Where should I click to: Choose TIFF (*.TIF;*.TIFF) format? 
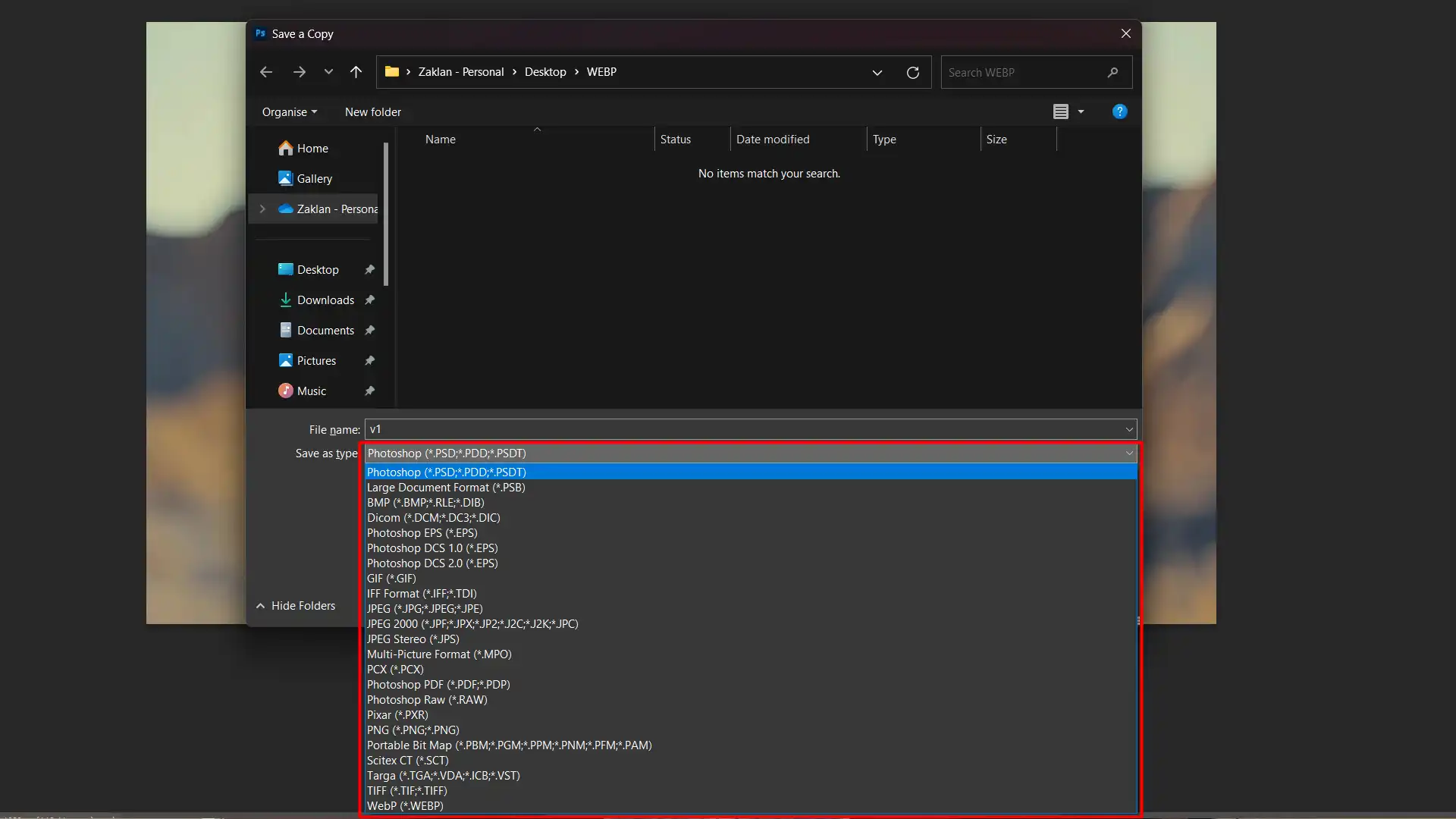point(751,791)
